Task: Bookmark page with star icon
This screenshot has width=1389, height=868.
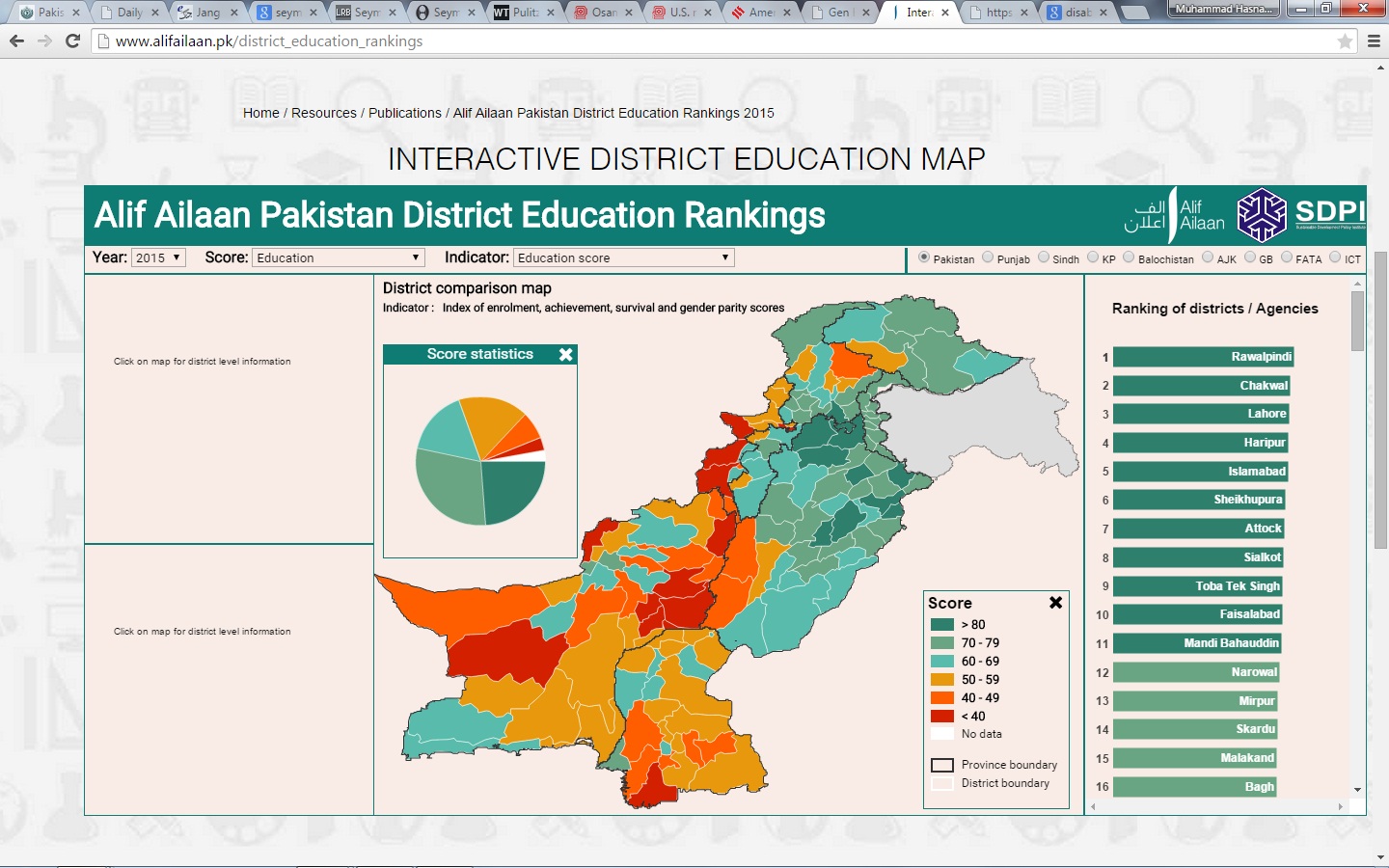Action: tap(1345, 41)
